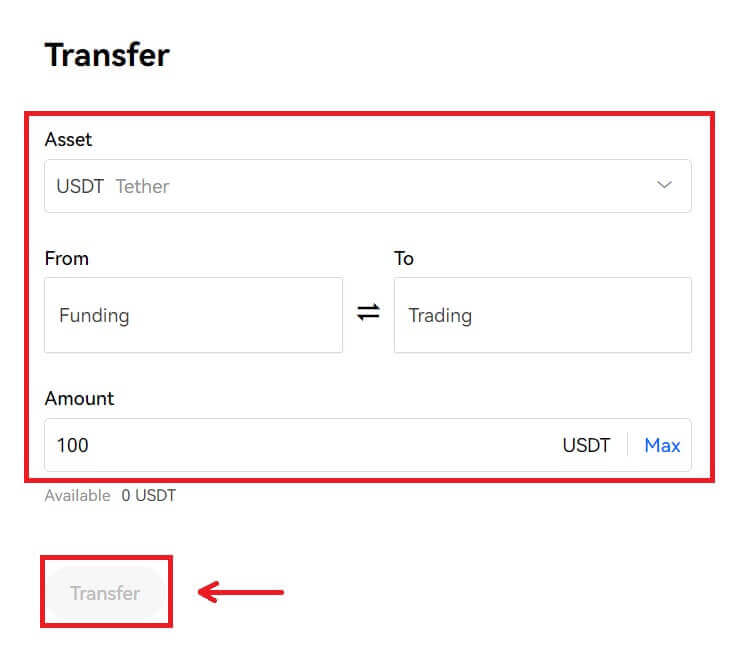Image resolution: width=739 pixels, height=656 pixels.
Task: Expand the Asset dropdown chevron
Action: click(664, 185)
